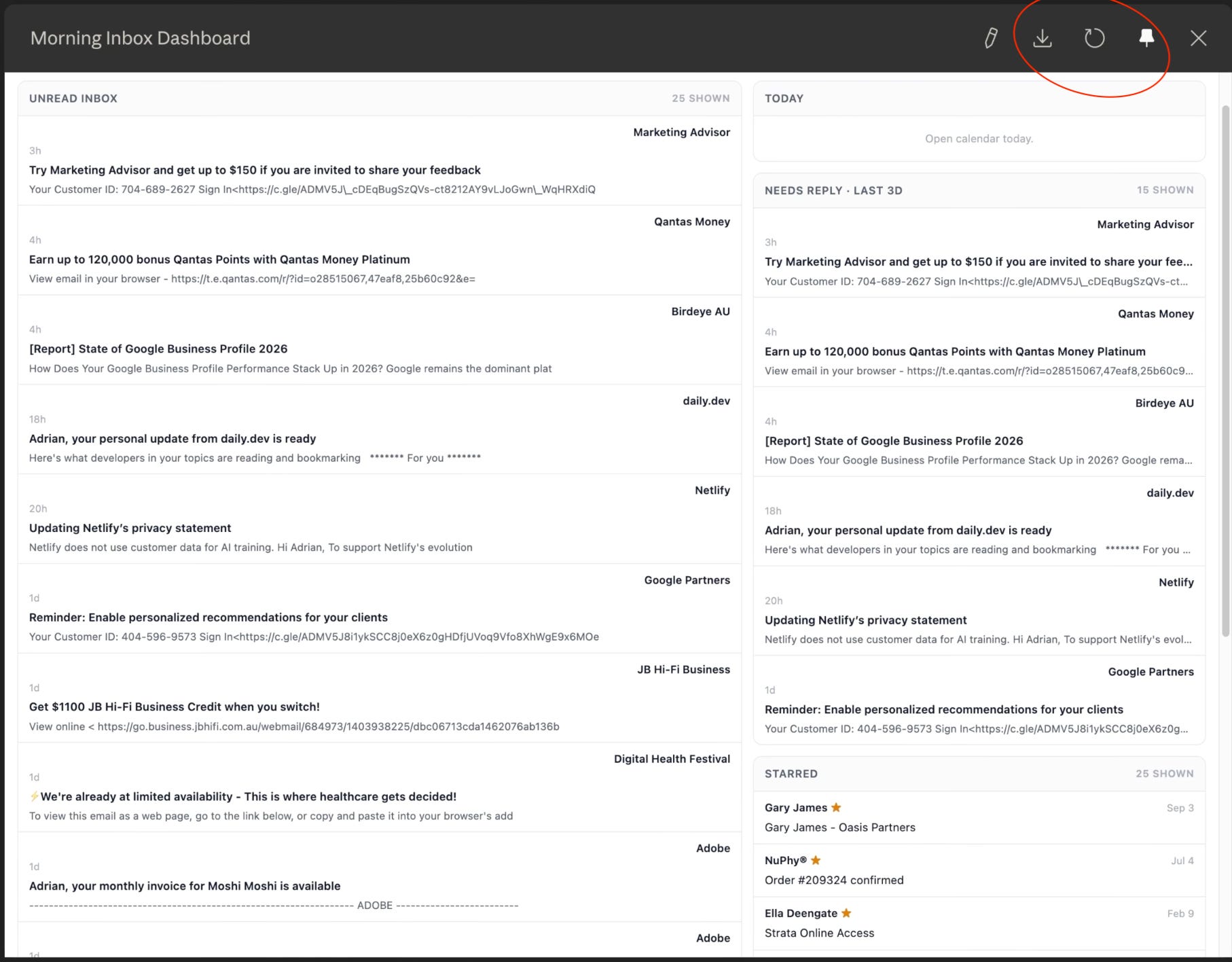The height and width of the screenshot is (962, 1232).
Task: Click the star next to Ella Deengate
Action: (846, 913)
